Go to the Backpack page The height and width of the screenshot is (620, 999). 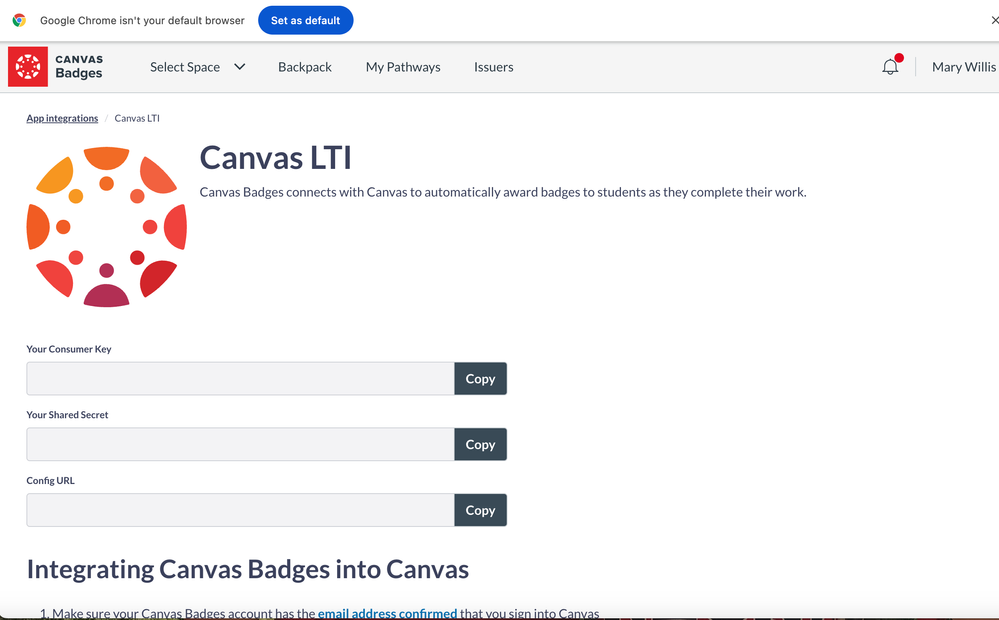pyautogui.click(x=305, y=67)
